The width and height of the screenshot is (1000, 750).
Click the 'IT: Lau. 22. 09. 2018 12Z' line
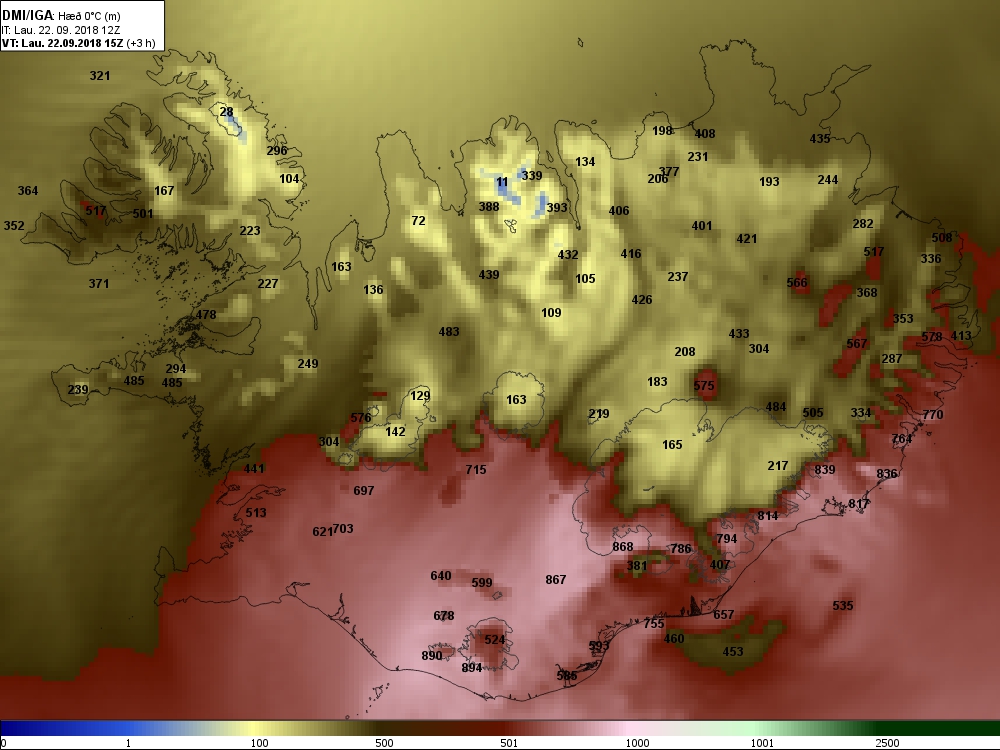click(61, 30)
